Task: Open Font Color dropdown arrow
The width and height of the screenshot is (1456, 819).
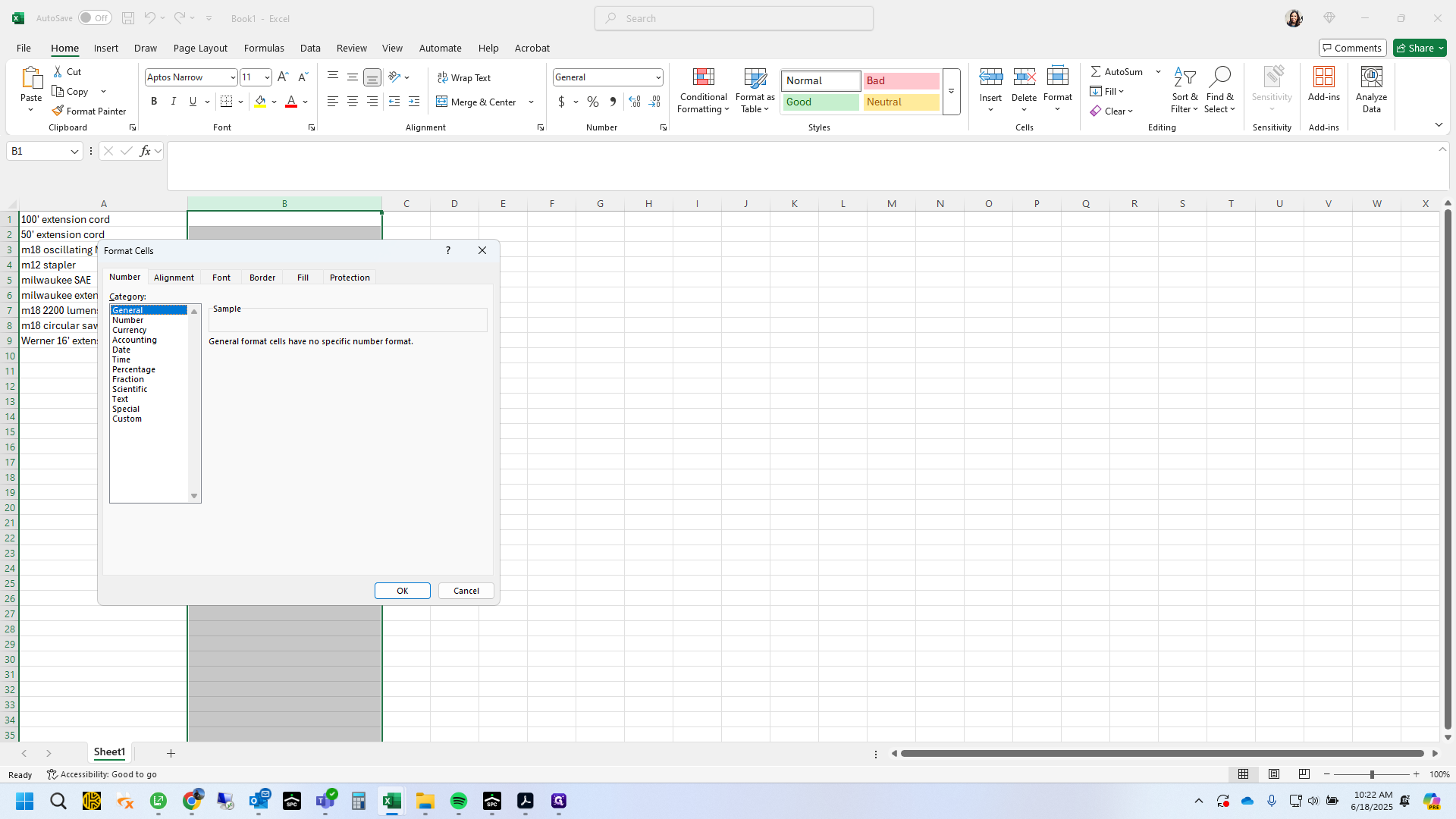Action: pyautogui.click(x=306, y=102)
